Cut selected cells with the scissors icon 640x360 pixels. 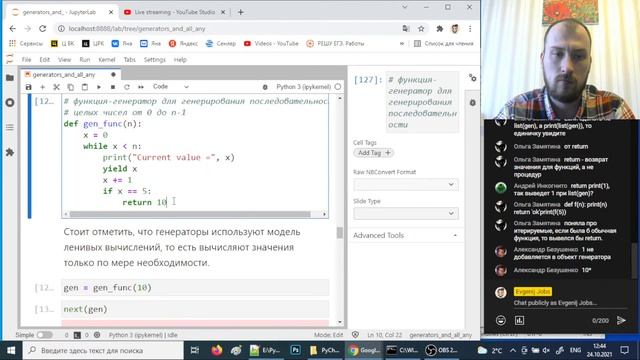pos(56,87)
